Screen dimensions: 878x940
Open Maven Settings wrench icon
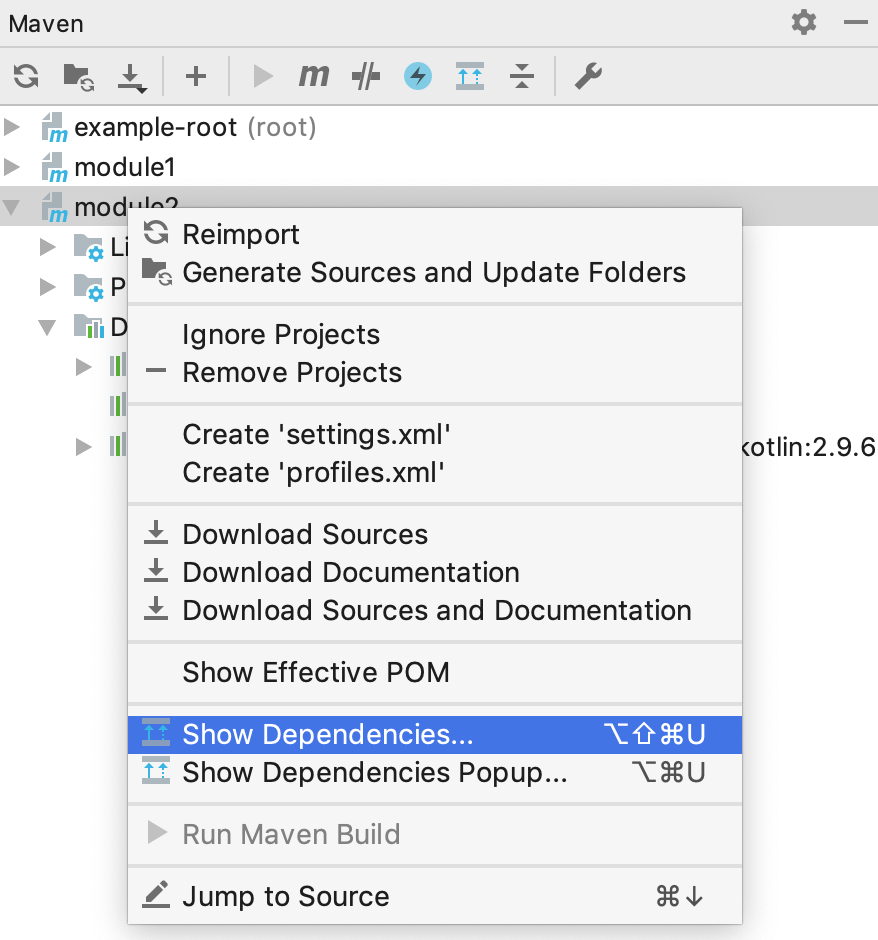588,76
